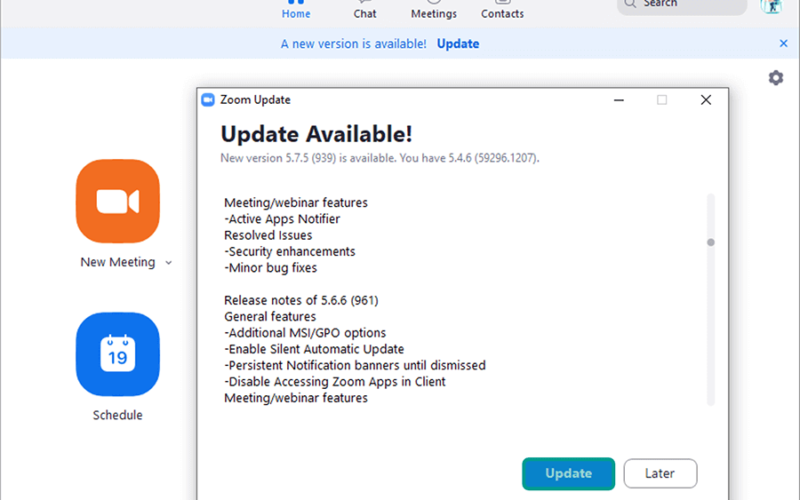Expand the New Meeting options chevron
The height and width of the screenshot is (500, 800).
click(168, 263)
